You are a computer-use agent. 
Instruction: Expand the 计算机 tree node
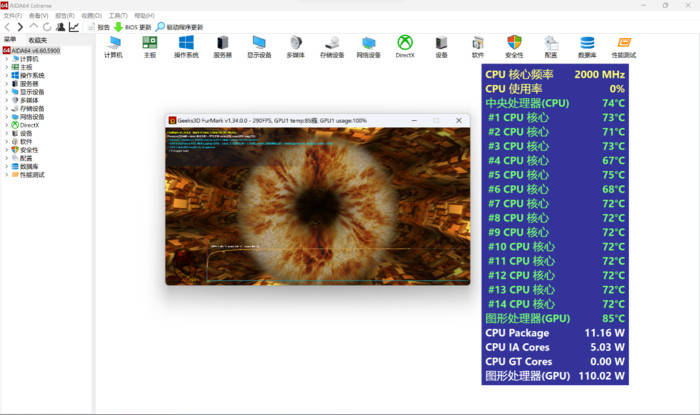pyautogui.click(x=7, y=59)
